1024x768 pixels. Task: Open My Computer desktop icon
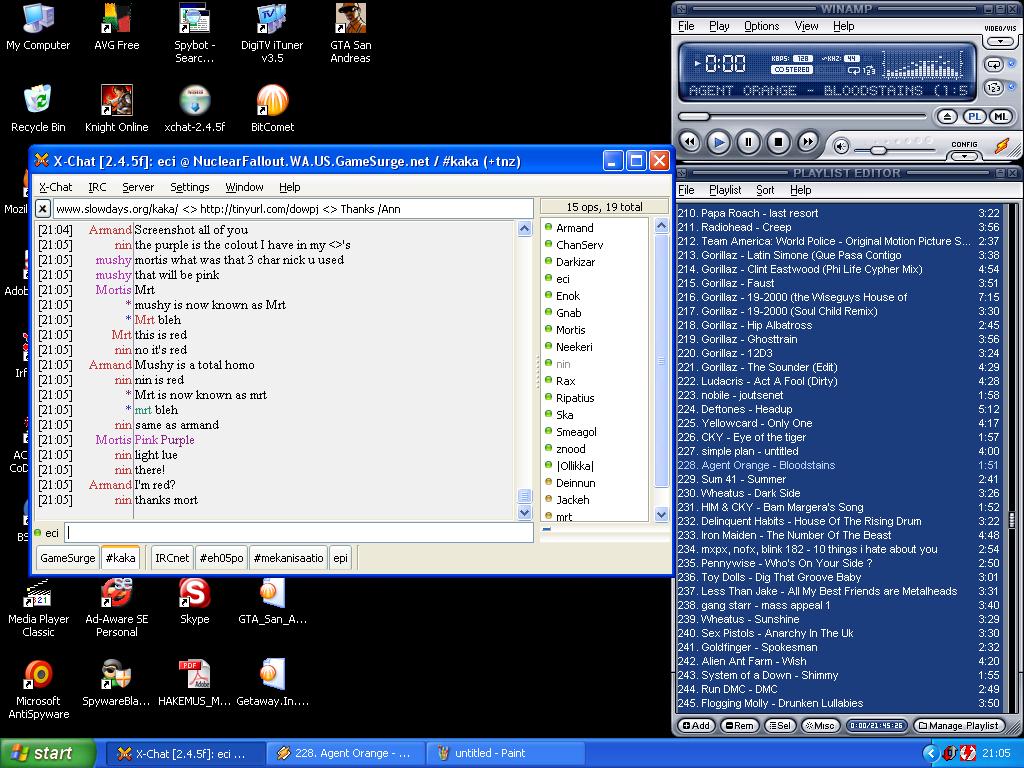click(38, 27)
